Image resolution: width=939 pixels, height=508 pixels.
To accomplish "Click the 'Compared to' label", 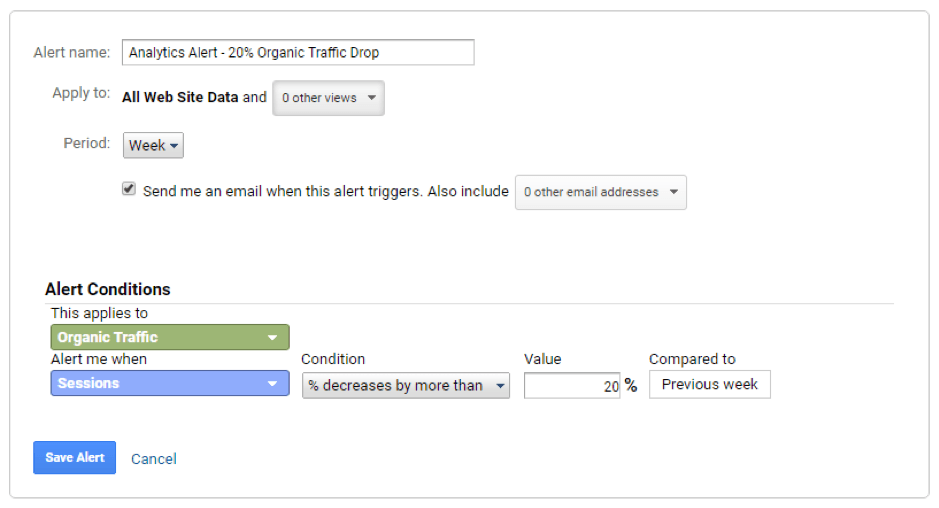I will (x=692, y=359).
